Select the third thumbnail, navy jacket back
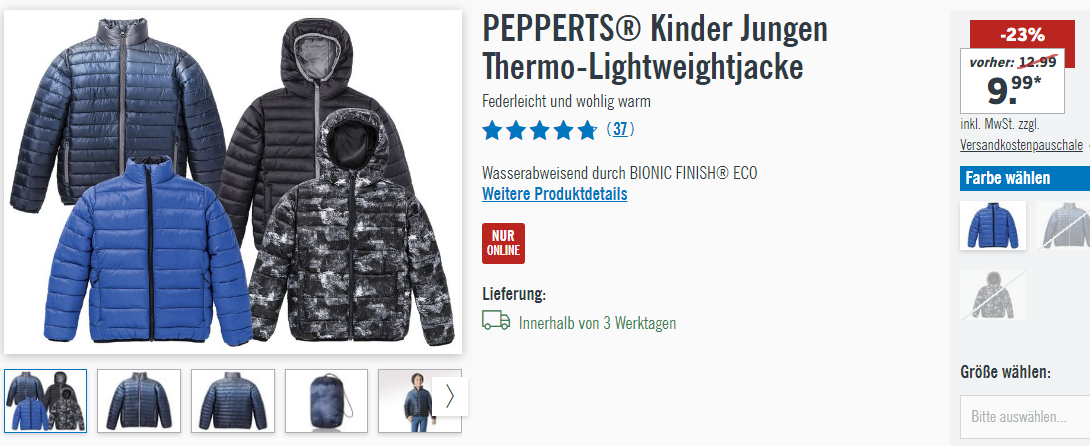Viewport: 1090px width, 446px height. (233, 401)
